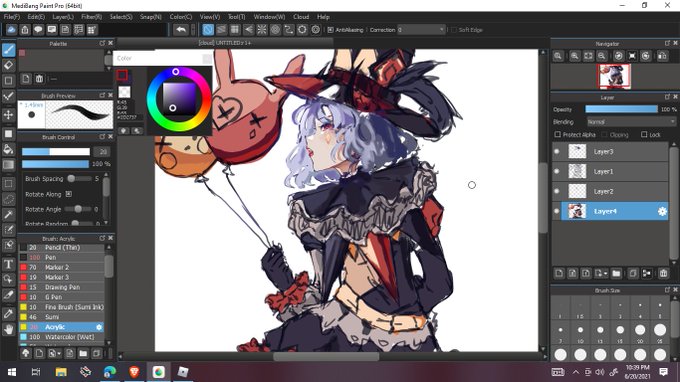Open the Select menu

point(121,16)
